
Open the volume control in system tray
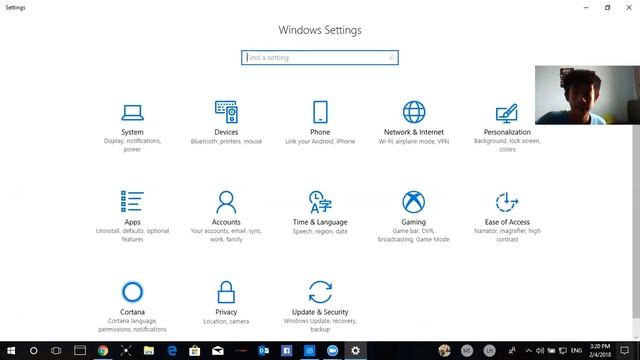pyautogui.click(x=540, y=351)
